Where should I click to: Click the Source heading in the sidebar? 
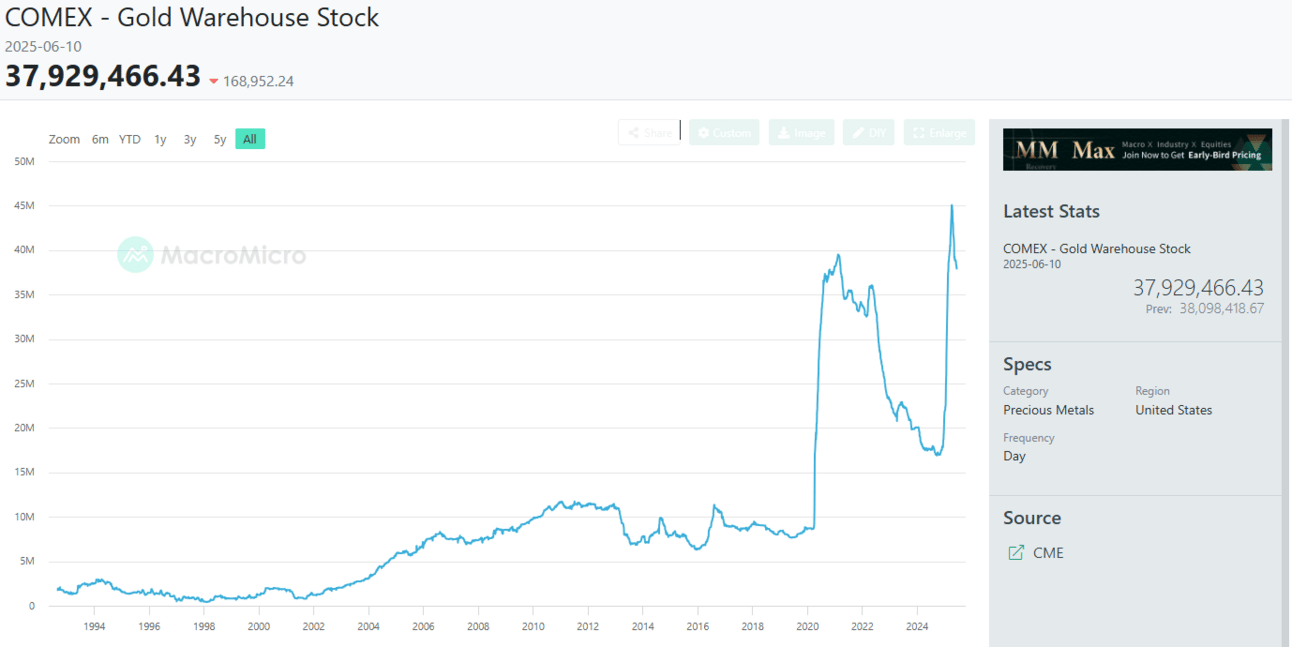point(1032,518)
